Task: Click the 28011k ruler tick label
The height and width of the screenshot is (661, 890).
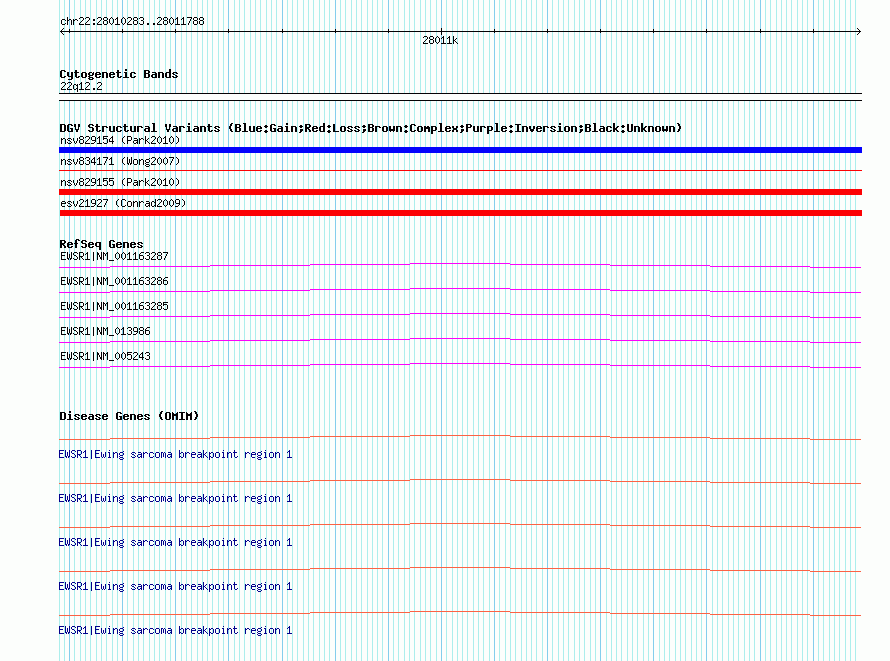Action: tap(440, 40)
